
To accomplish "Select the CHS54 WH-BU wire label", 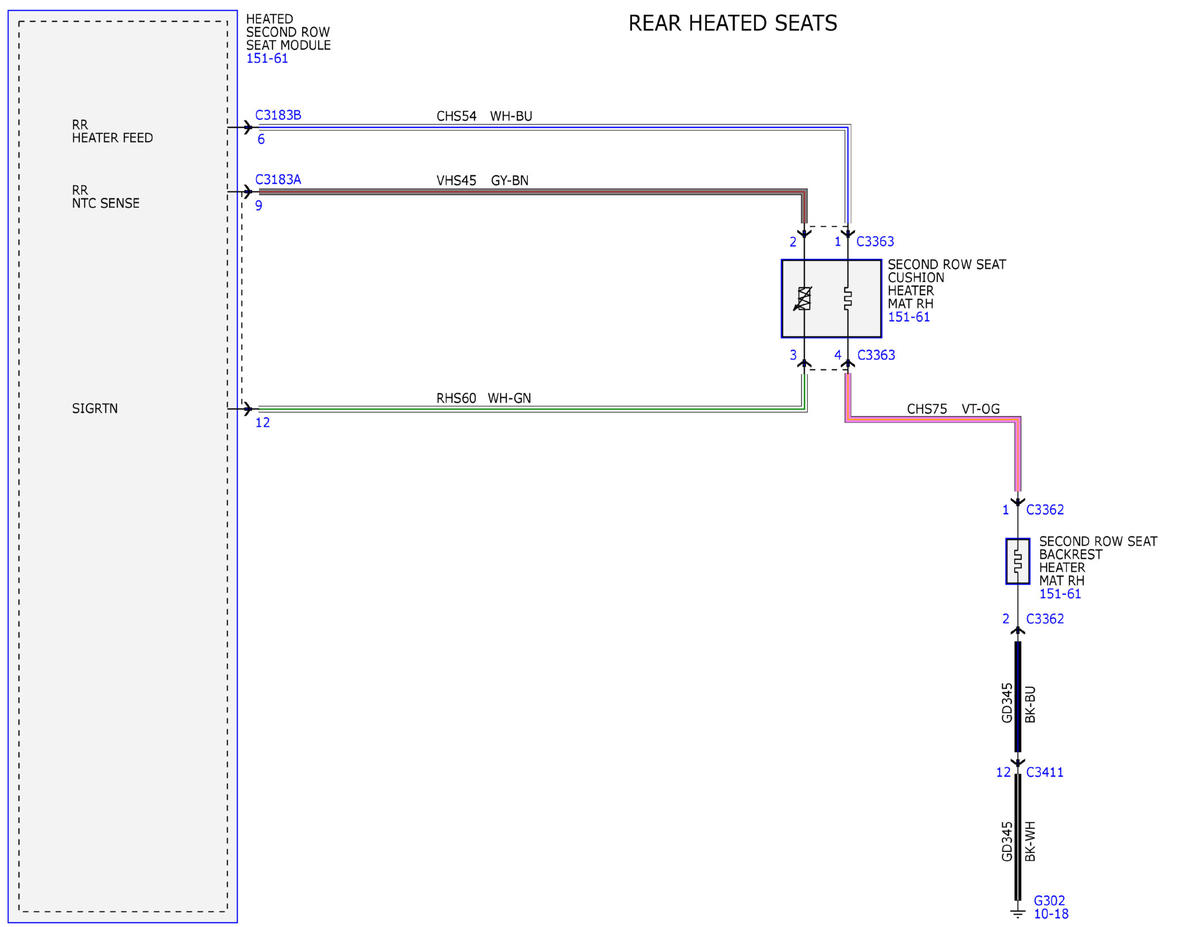I will [484, 116].
